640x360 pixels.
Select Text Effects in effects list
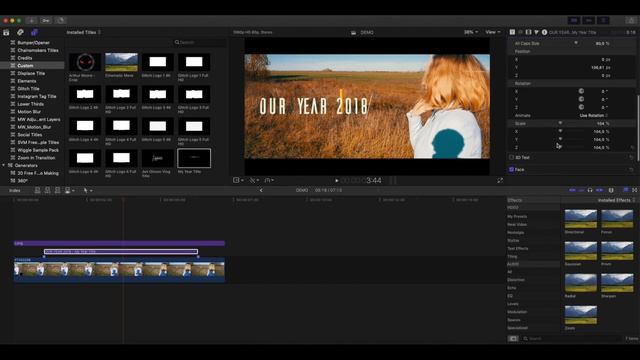coord(518,248)
